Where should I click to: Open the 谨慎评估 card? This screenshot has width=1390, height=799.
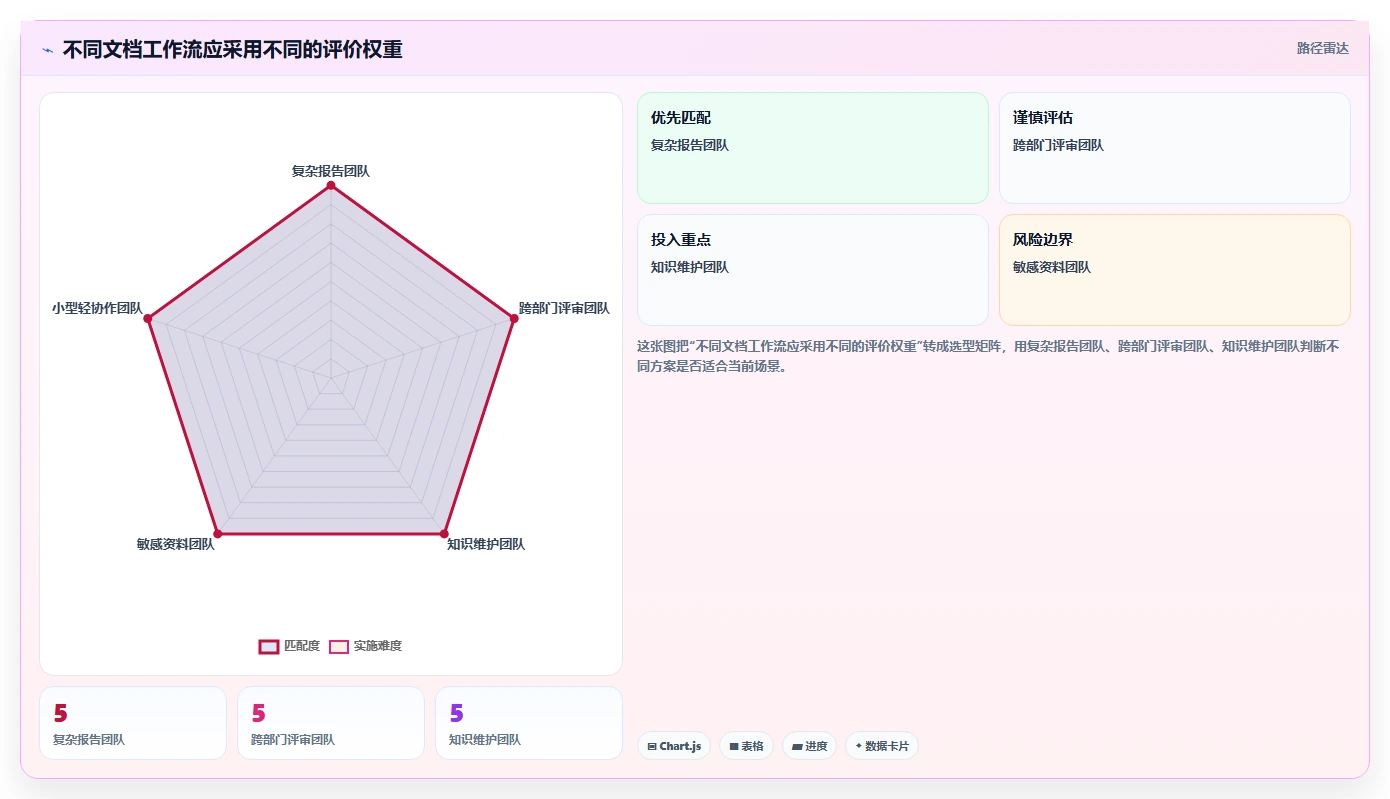1175,148
